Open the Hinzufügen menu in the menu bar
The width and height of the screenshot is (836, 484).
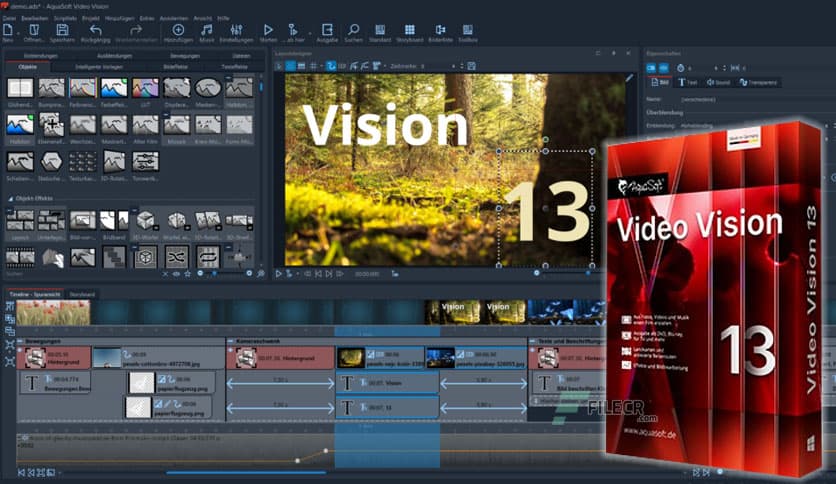coord(119,18)
